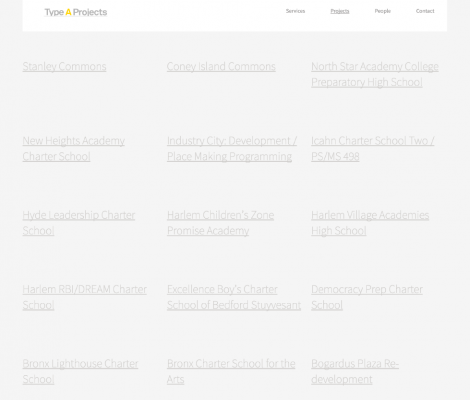Open Bronx Lighthouse Charter School link
This screenshot has width=470, height=400.
click(x=80, y=372)
